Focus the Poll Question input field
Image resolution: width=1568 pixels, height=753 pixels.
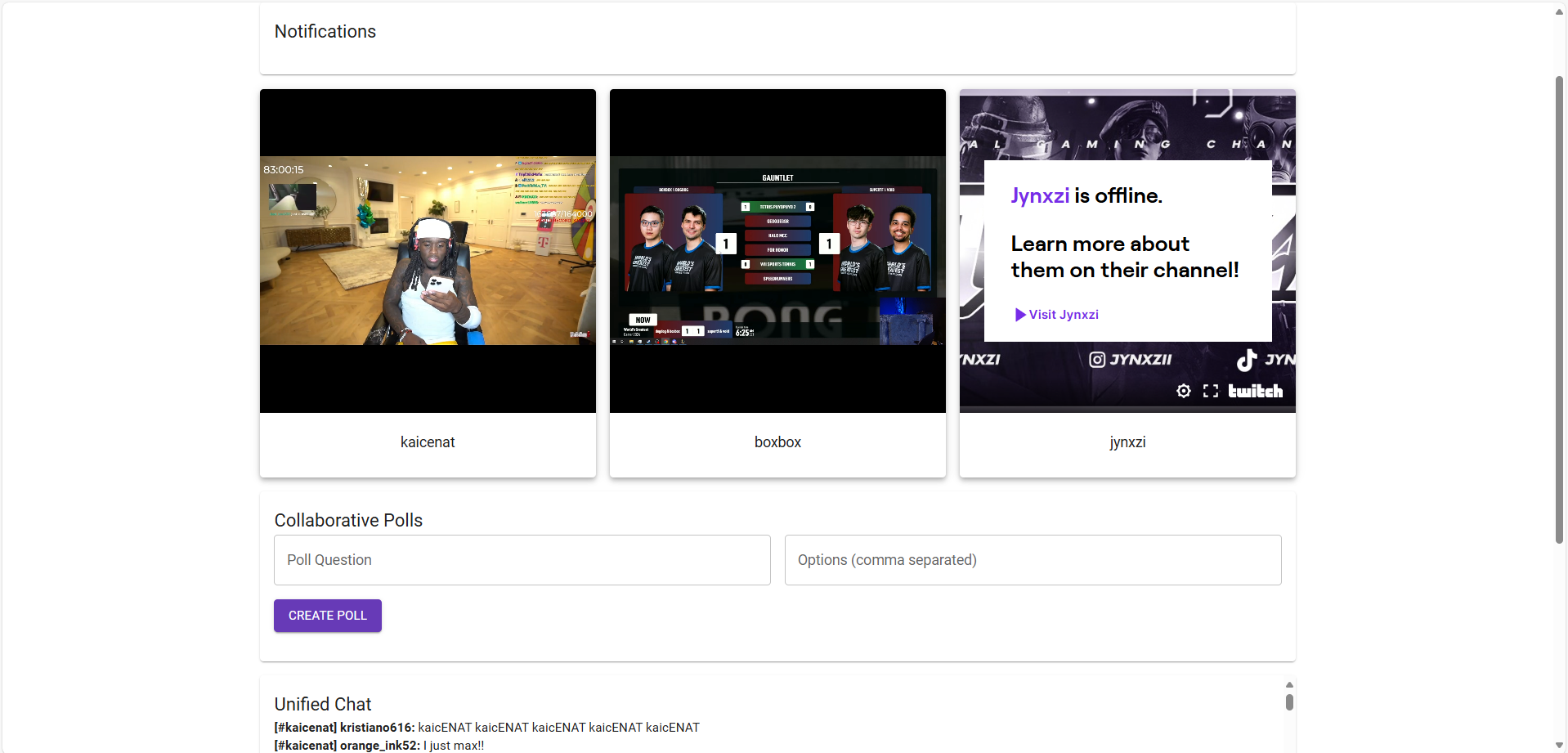(522, 560)
